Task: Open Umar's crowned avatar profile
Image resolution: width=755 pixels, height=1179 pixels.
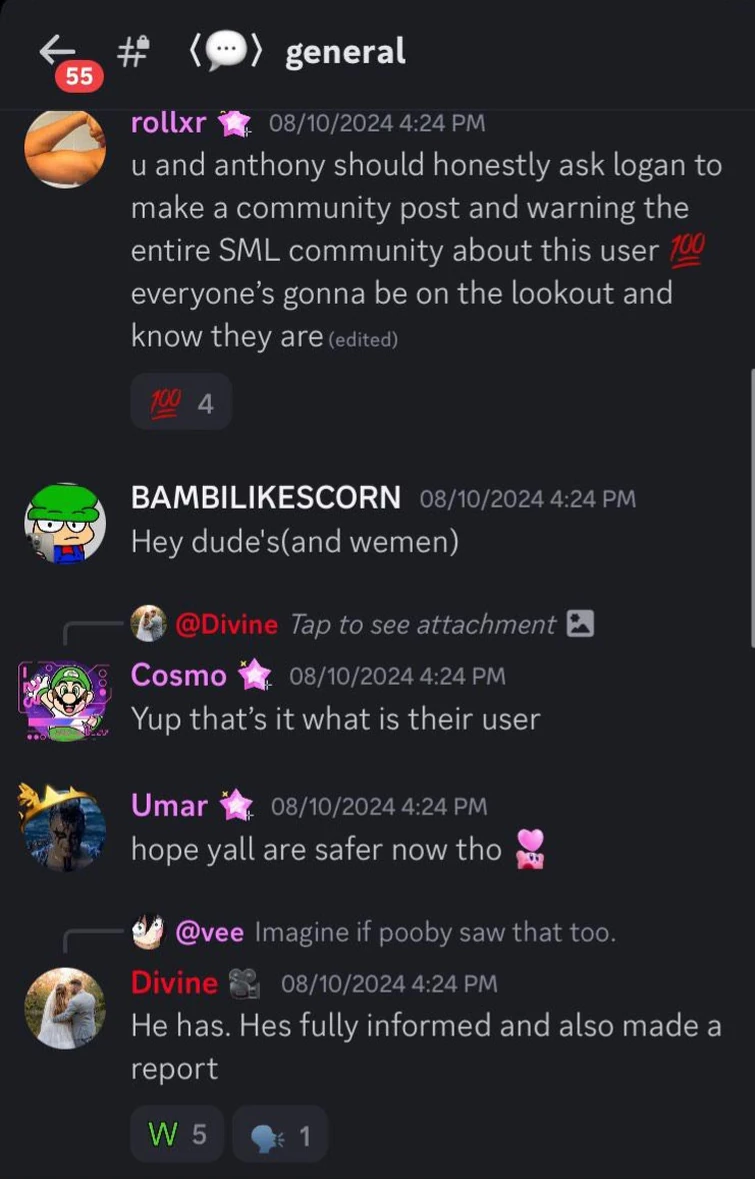Action: 62,826
